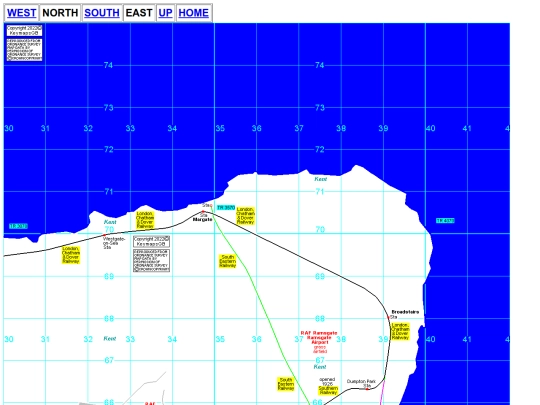This screenshot has height=405, width=540.
Task: Click the yellow Southern Railway label
Action: (328, 390)
